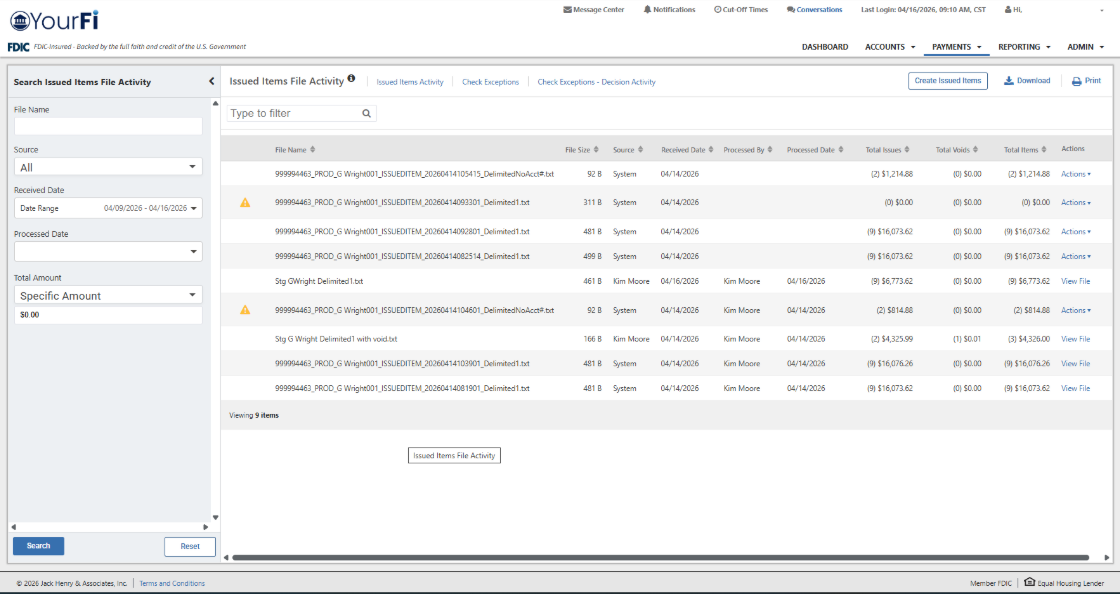Switch to Check Exceptions tab
Screen dimensions: 1120x594
pos(491,82)
